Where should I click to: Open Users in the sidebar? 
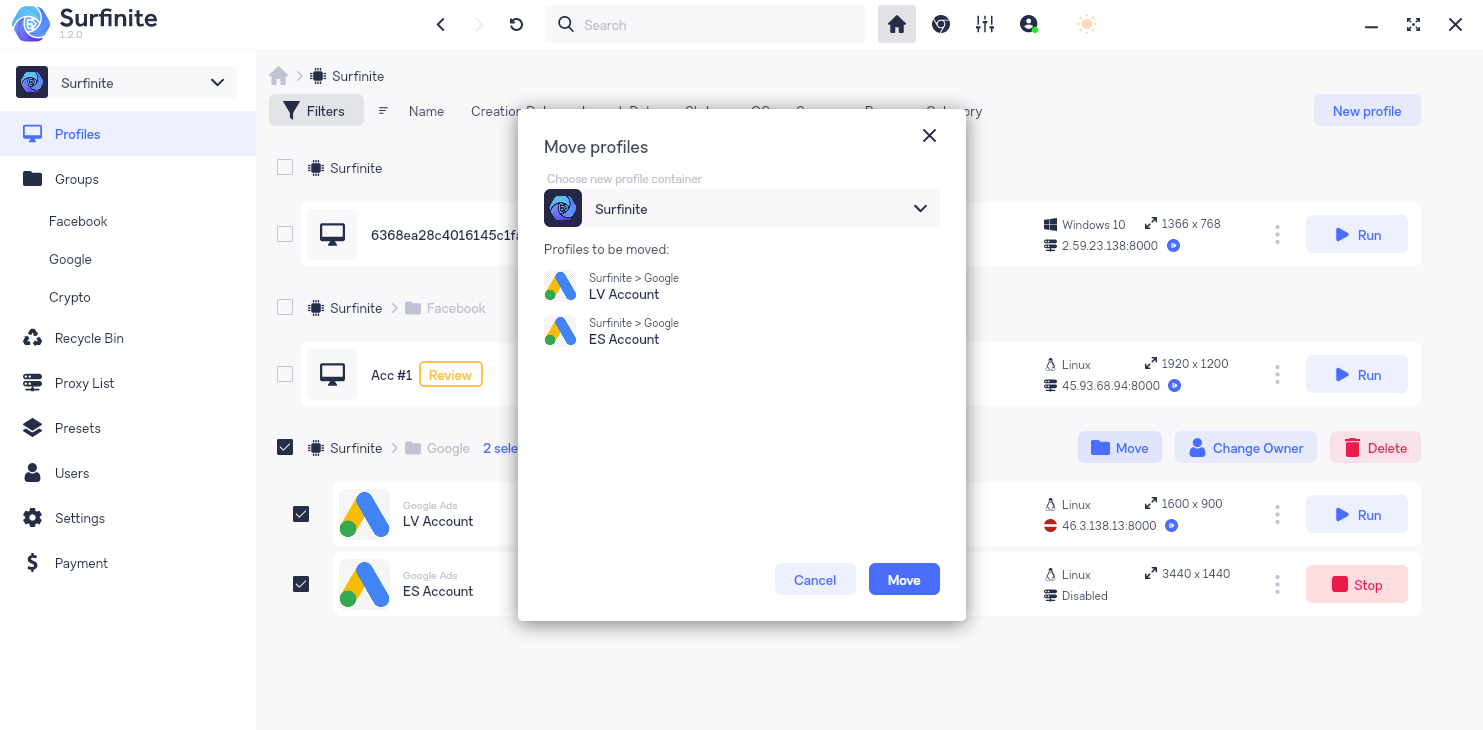(x=128, y=473)
